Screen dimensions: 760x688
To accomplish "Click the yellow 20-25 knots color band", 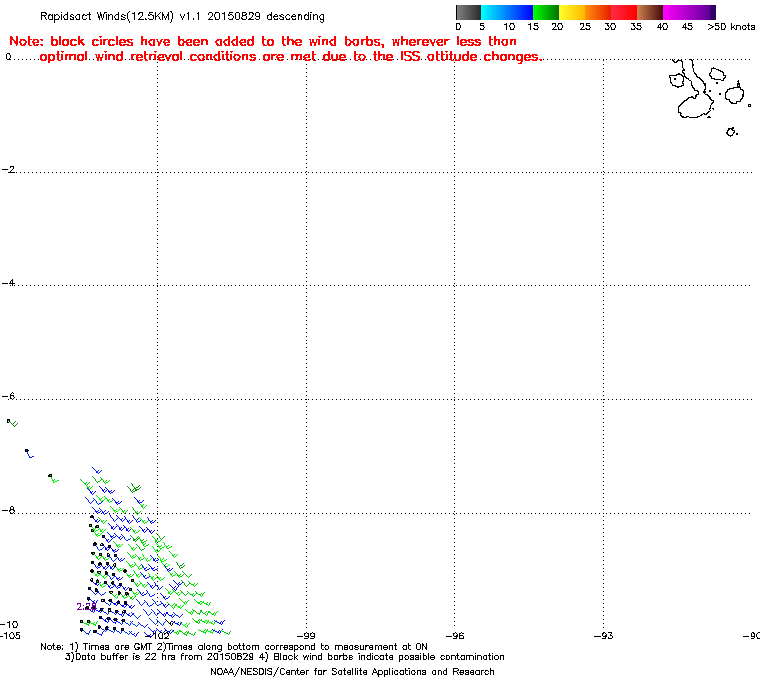I will point(572,12).
